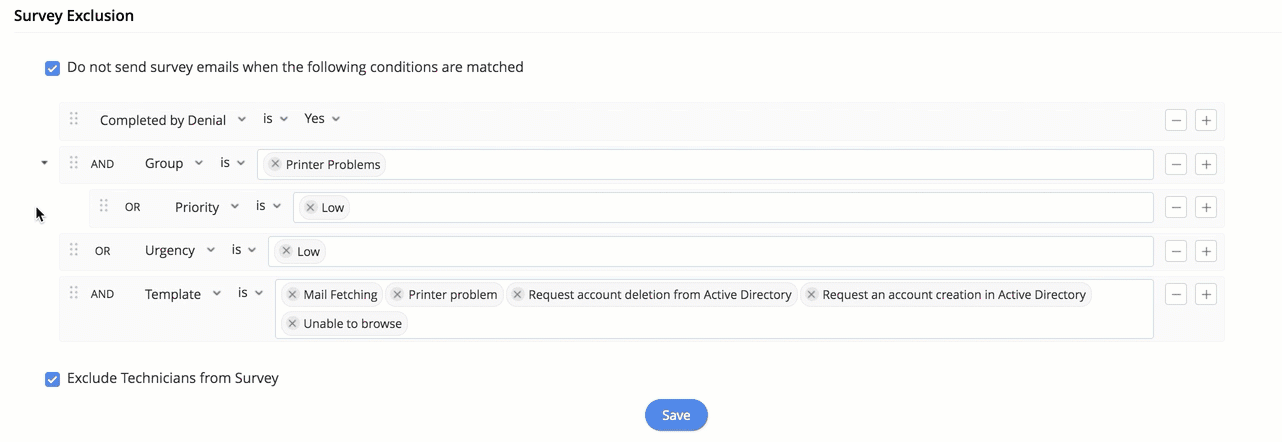The image size is (1282, 442).
Task: Click the Save button
Action: click(x=676, y=415)
